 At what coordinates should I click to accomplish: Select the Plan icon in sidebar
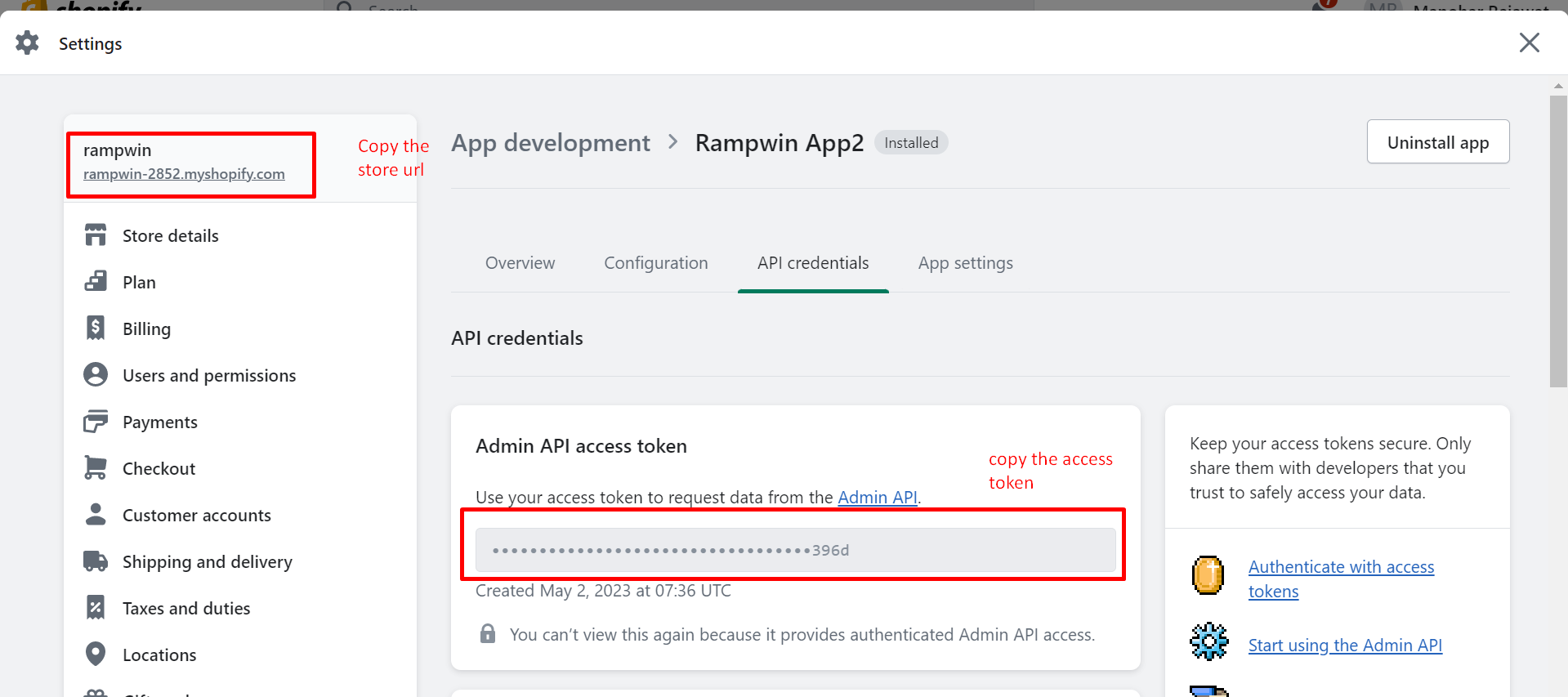(96, 282)
